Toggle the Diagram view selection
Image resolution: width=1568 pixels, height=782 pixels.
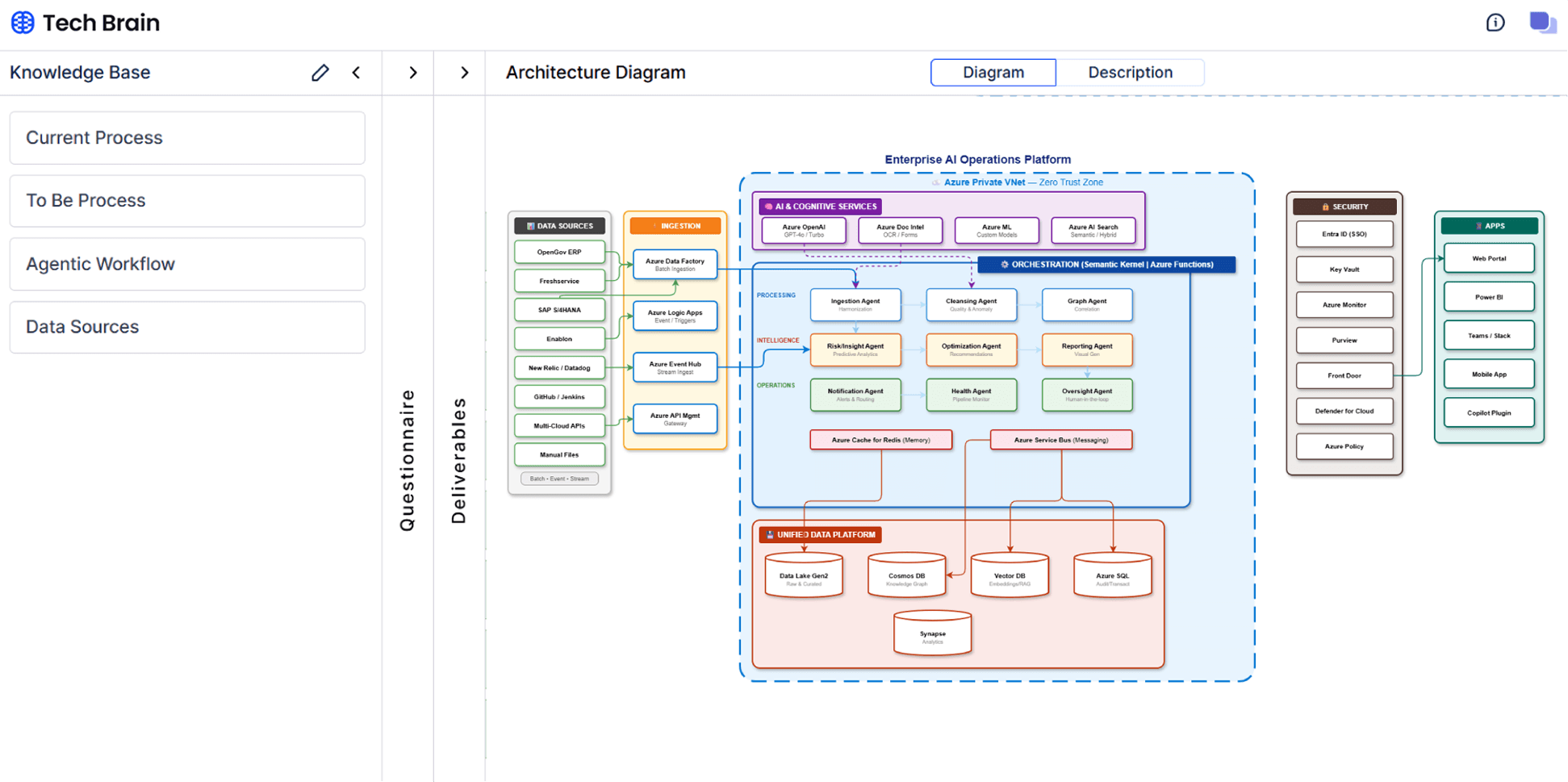point(993,72)
